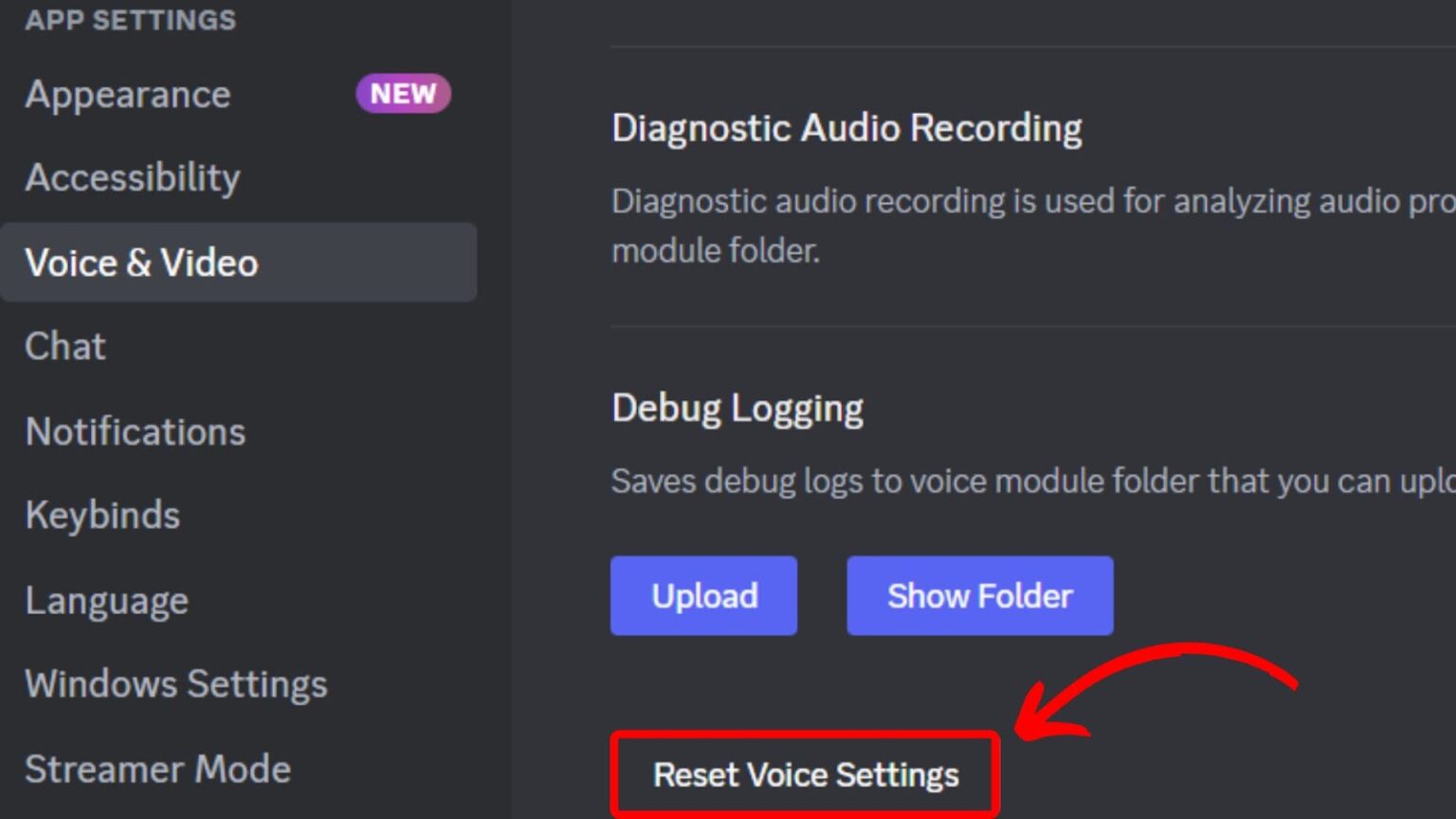Click the Upload button under Debug Logging
This screenshot has width=1456, height=819.
coord(703,595)
